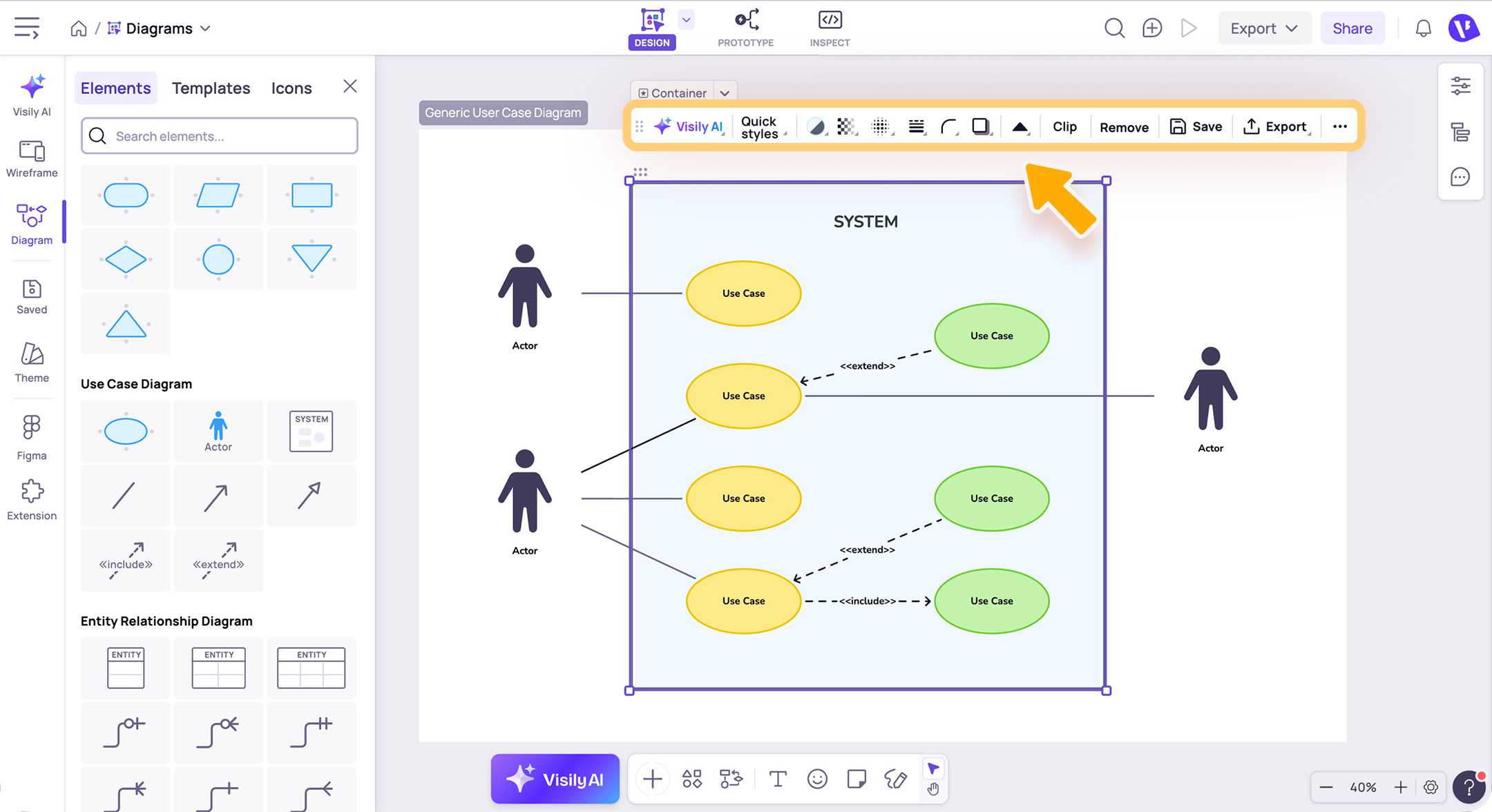The width and height of the screenshot is (1492, 812).
Task: Pick the circle flowchart shape
Action: pos(218,260)
